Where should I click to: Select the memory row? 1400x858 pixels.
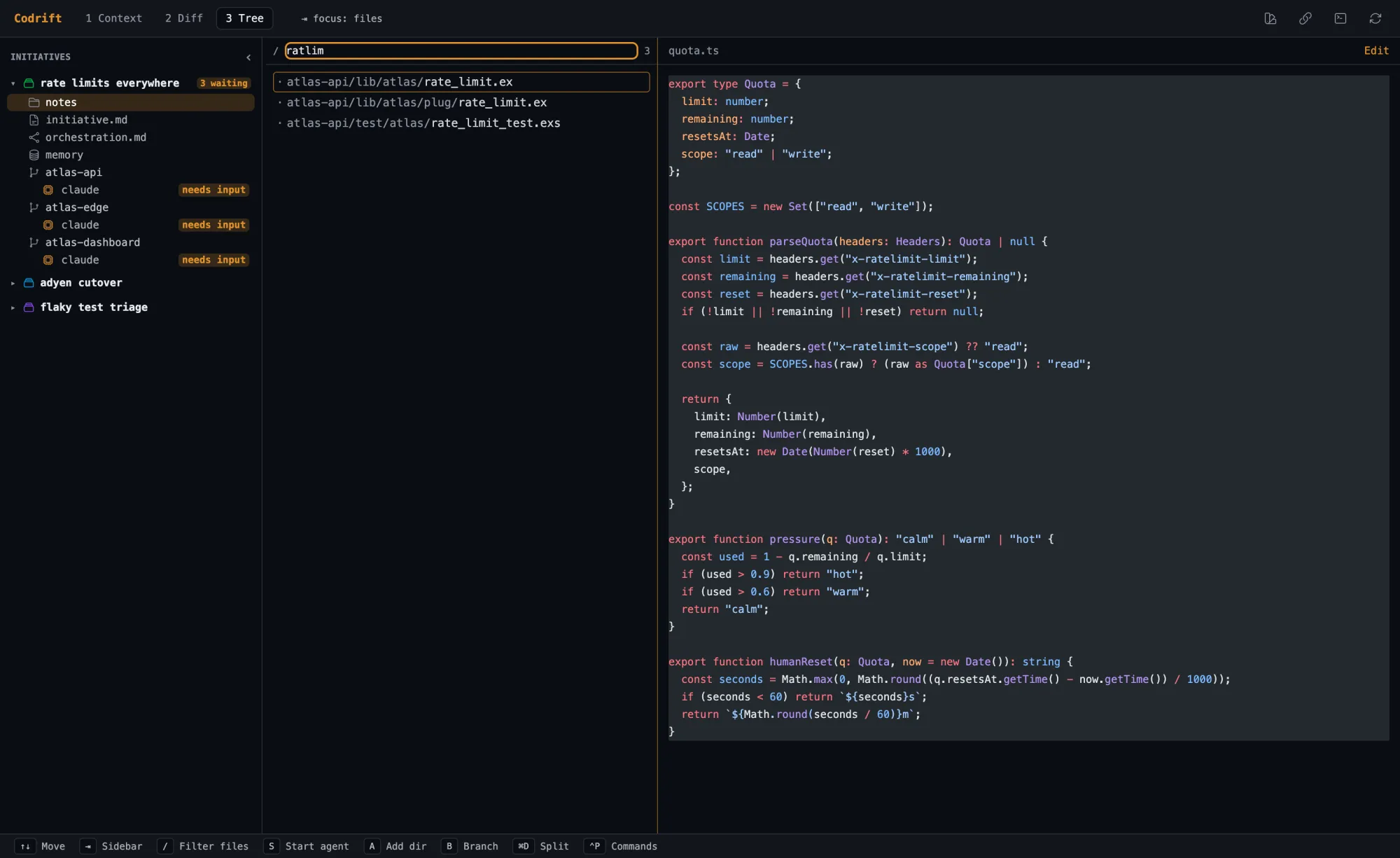coord(131,155)
